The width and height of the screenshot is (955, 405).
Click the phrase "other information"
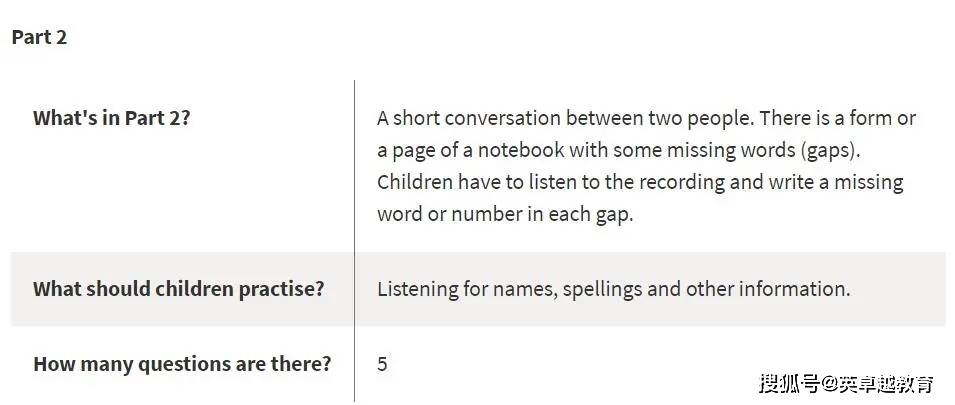coord(767,289)
